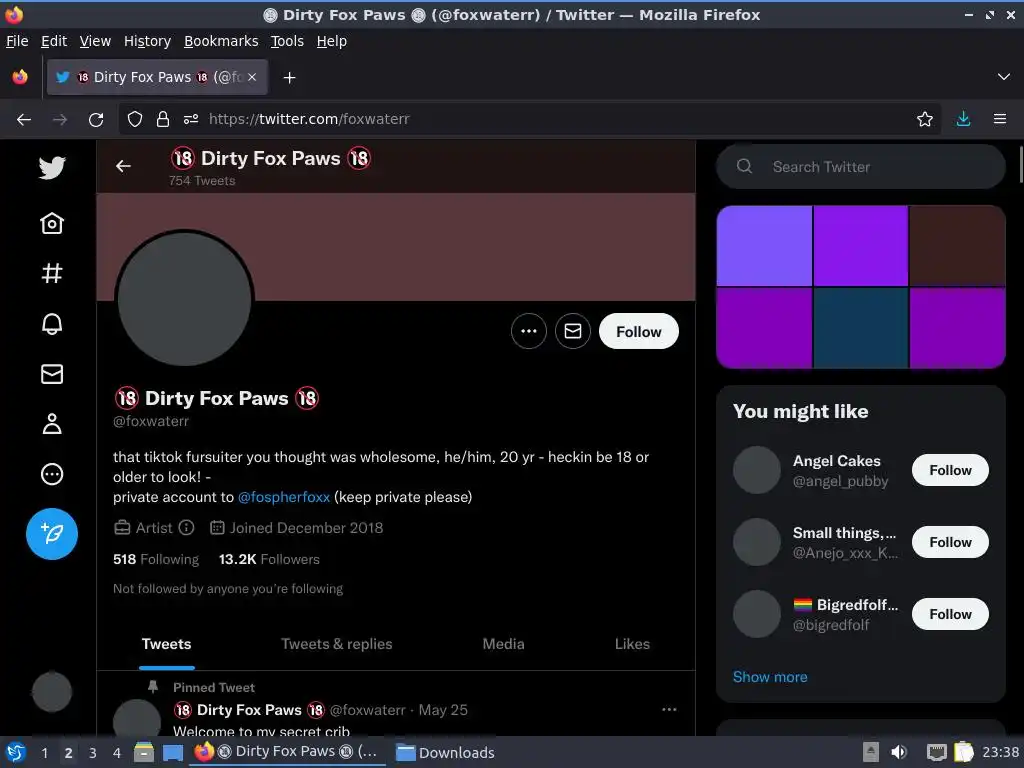The width and height of the screenshot is (1024, 768).
Task: Open the View menu
Action: pyautogui.click(x=95, y=41)
